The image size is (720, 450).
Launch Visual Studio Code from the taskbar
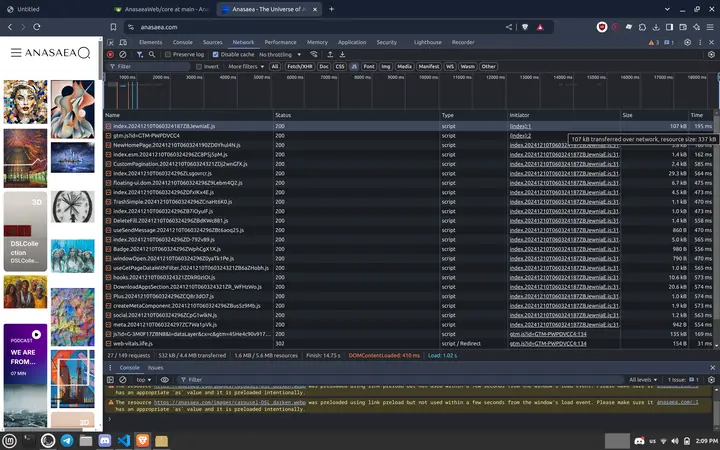pyautogui.click(x=124, y=440)
